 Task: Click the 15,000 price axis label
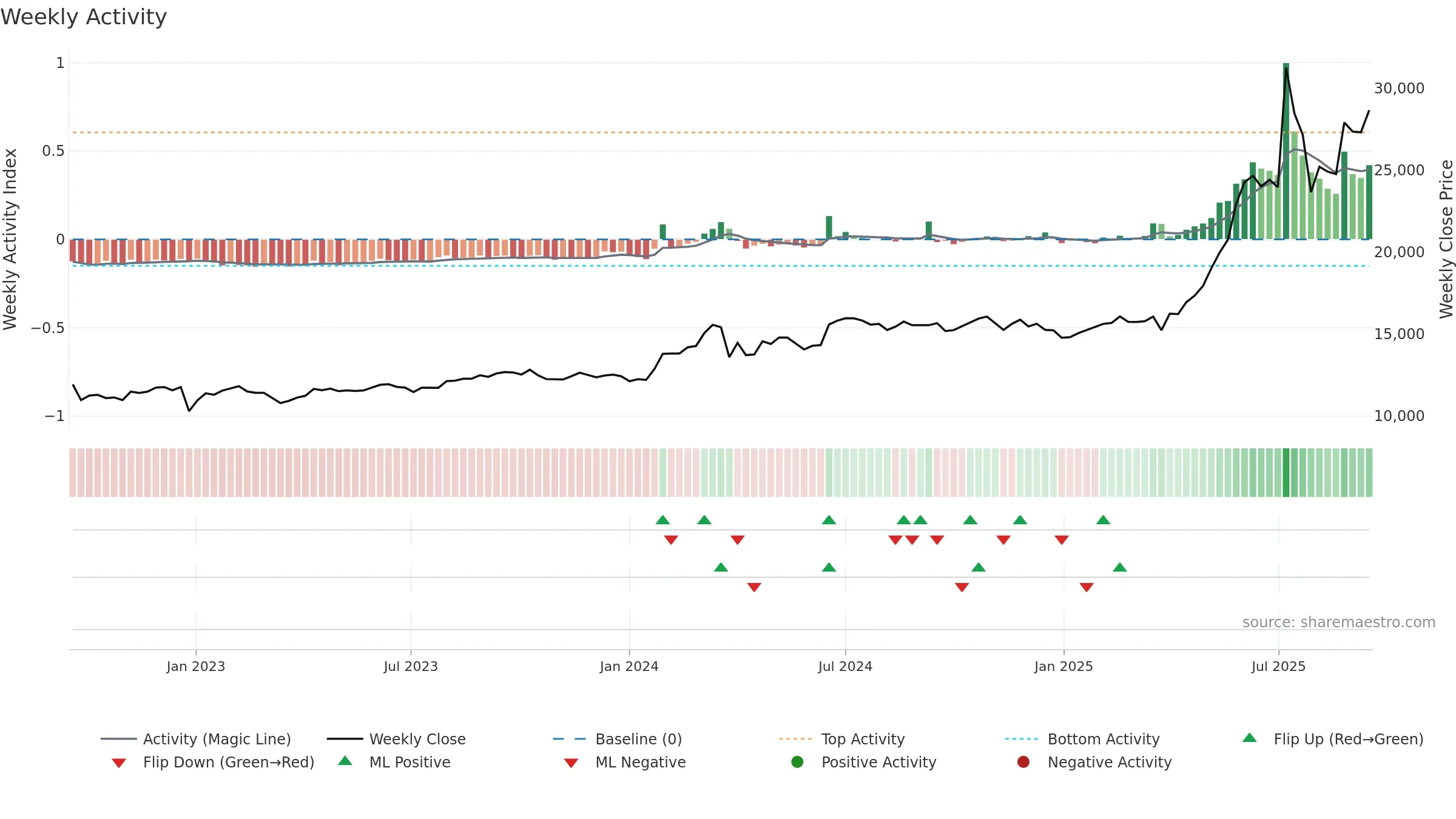[x=1399, y=334]
